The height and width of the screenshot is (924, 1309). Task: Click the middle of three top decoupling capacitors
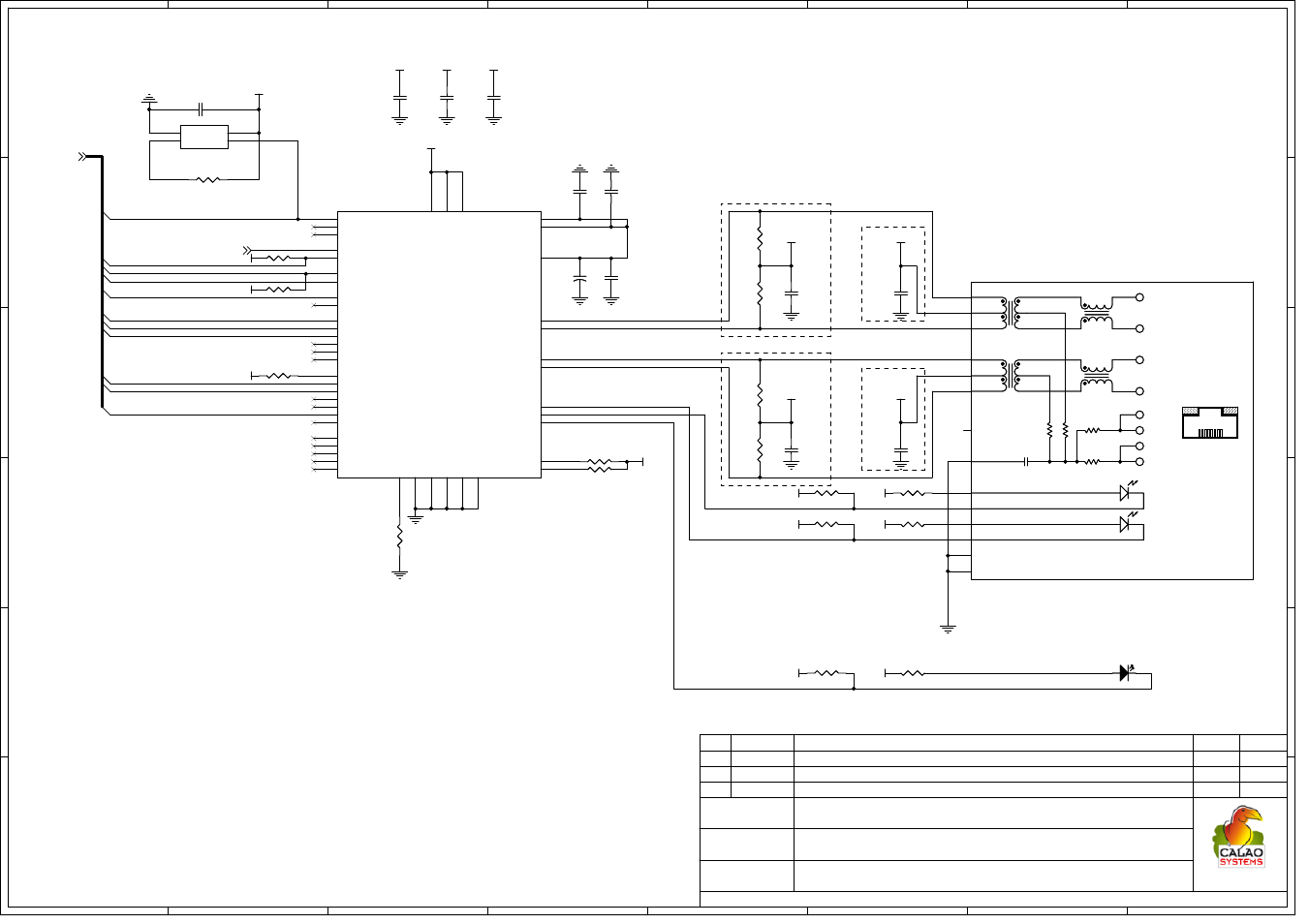(447, 98)
